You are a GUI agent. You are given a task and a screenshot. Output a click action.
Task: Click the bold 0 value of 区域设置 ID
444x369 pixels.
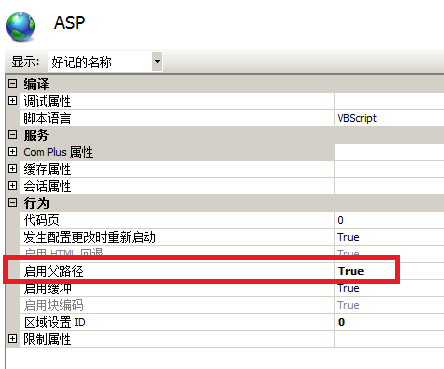pyautogui.click(x=341, y=322)
